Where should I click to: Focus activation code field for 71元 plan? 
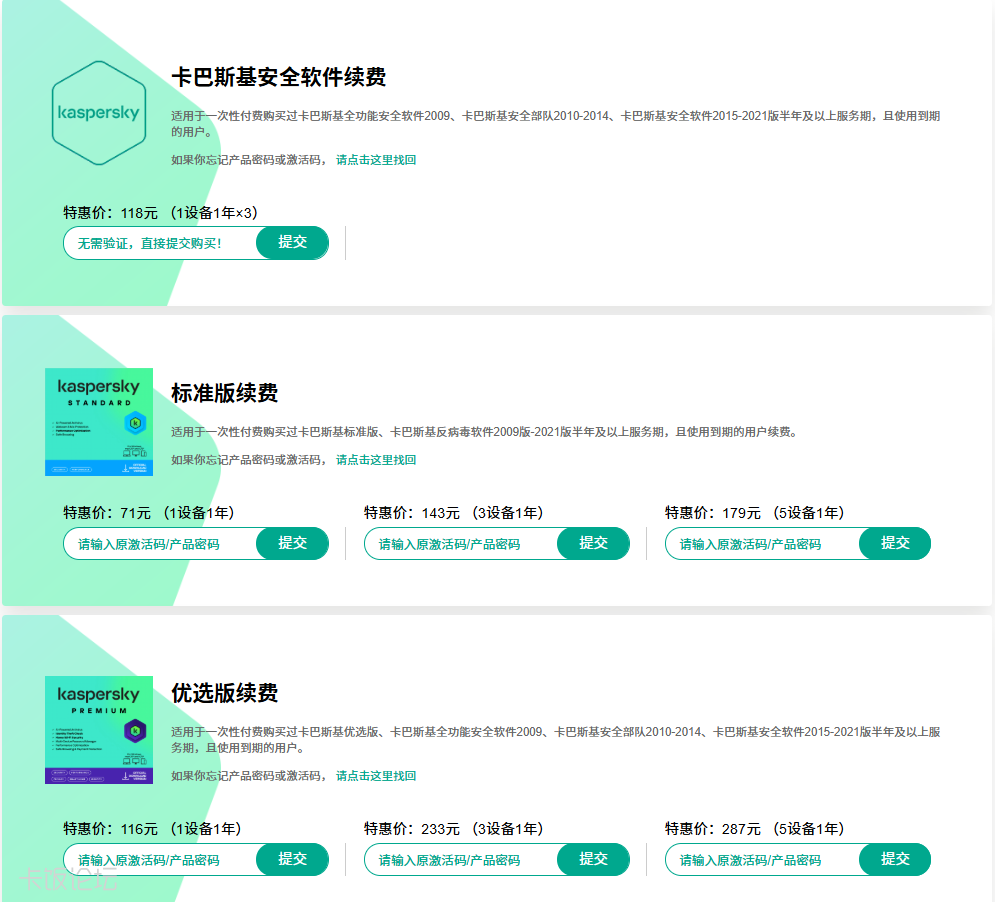pos(160,544)
